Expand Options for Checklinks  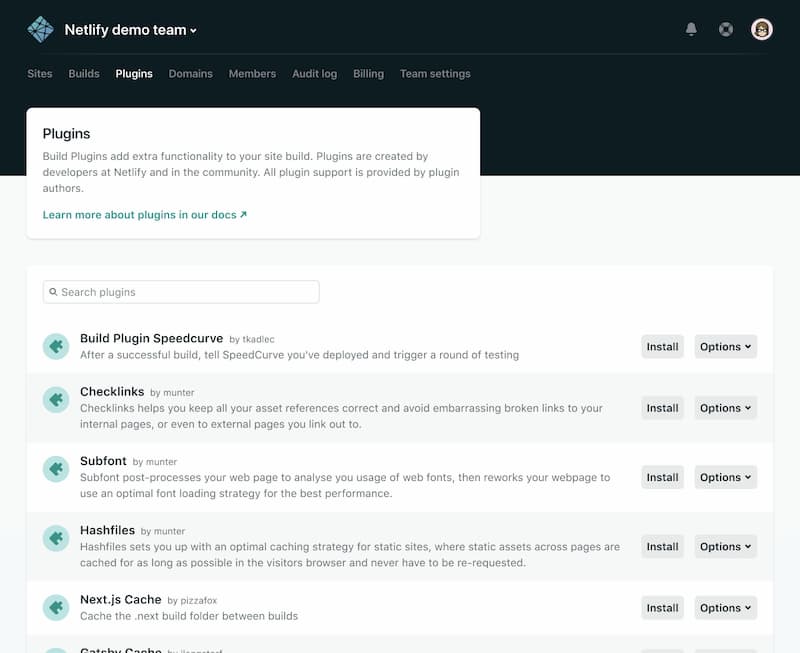[x=725, y=407]
